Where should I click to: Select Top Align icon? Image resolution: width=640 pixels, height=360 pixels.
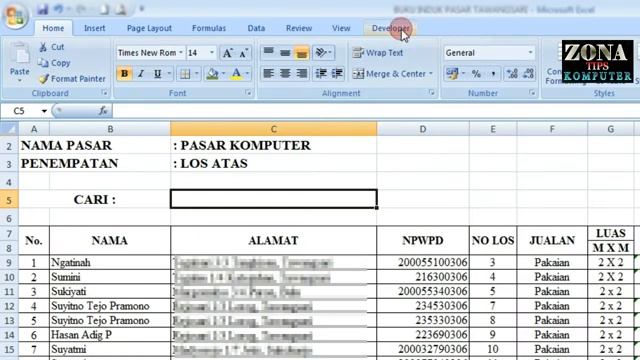269,52
